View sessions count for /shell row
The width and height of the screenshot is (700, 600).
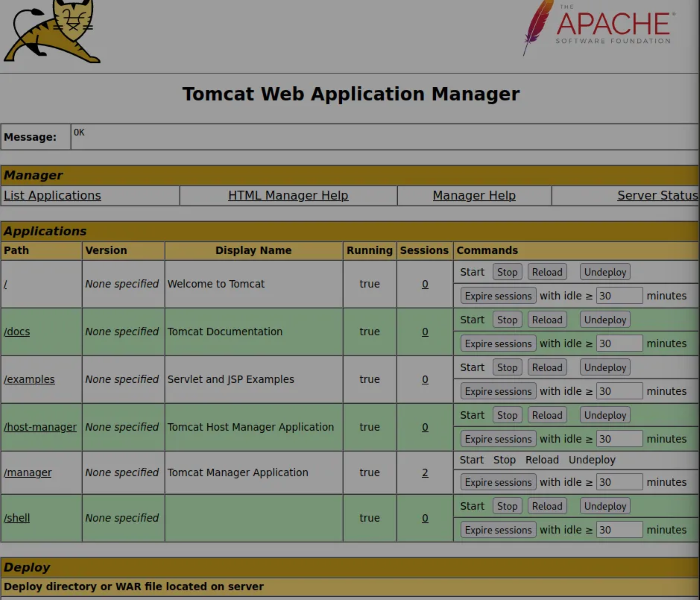click(x=425, y=518)
